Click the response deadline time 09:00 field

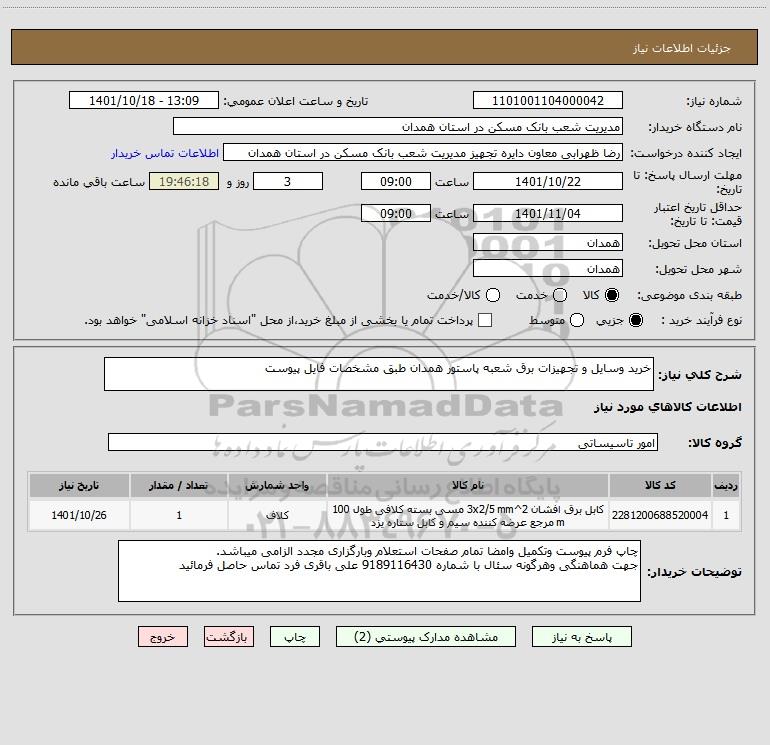click(396, 181)
